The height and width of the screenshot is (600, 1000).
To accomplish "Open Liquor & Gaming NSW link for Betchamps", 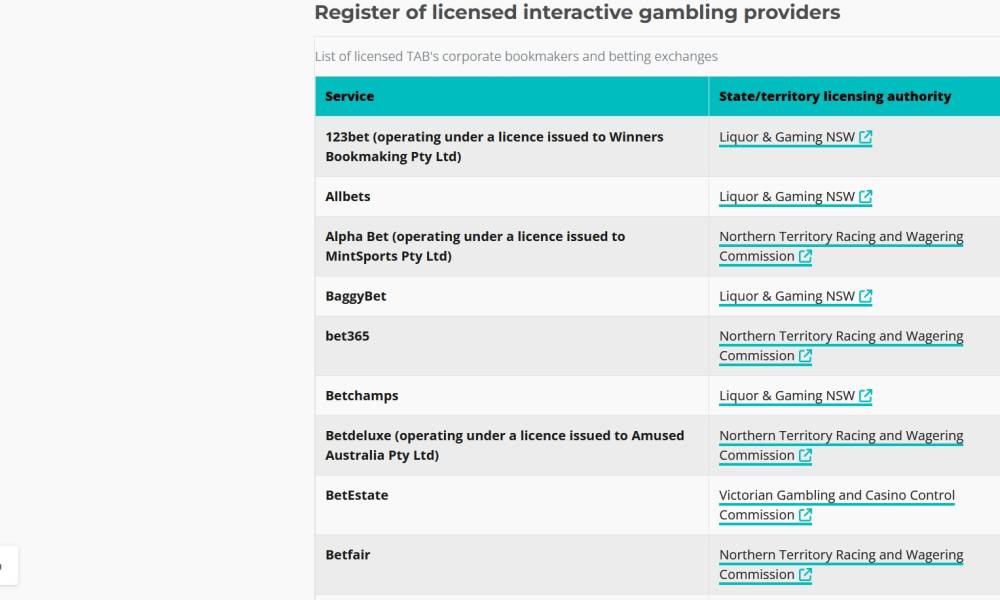I will (787, 396).
